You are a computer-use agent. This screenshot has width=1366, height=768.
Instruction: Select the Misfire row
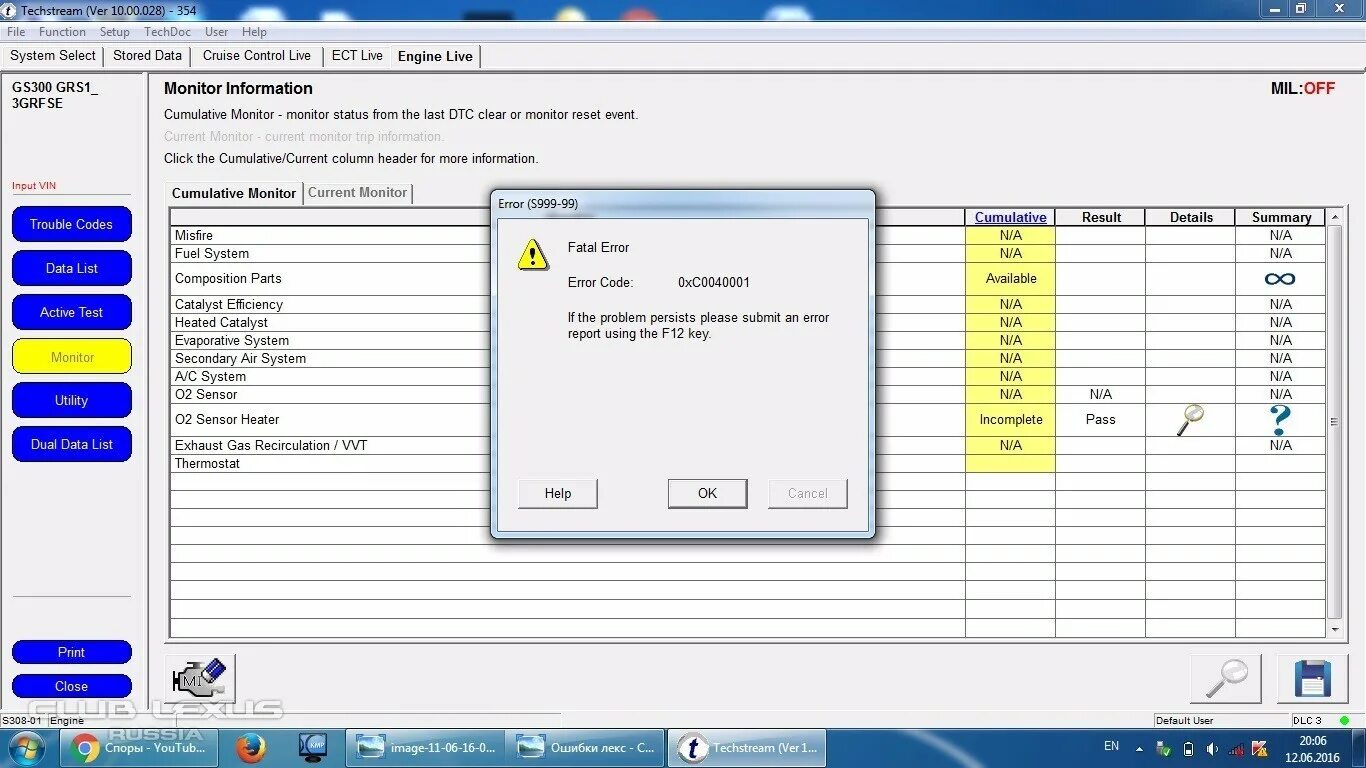[x=747, y=236]
